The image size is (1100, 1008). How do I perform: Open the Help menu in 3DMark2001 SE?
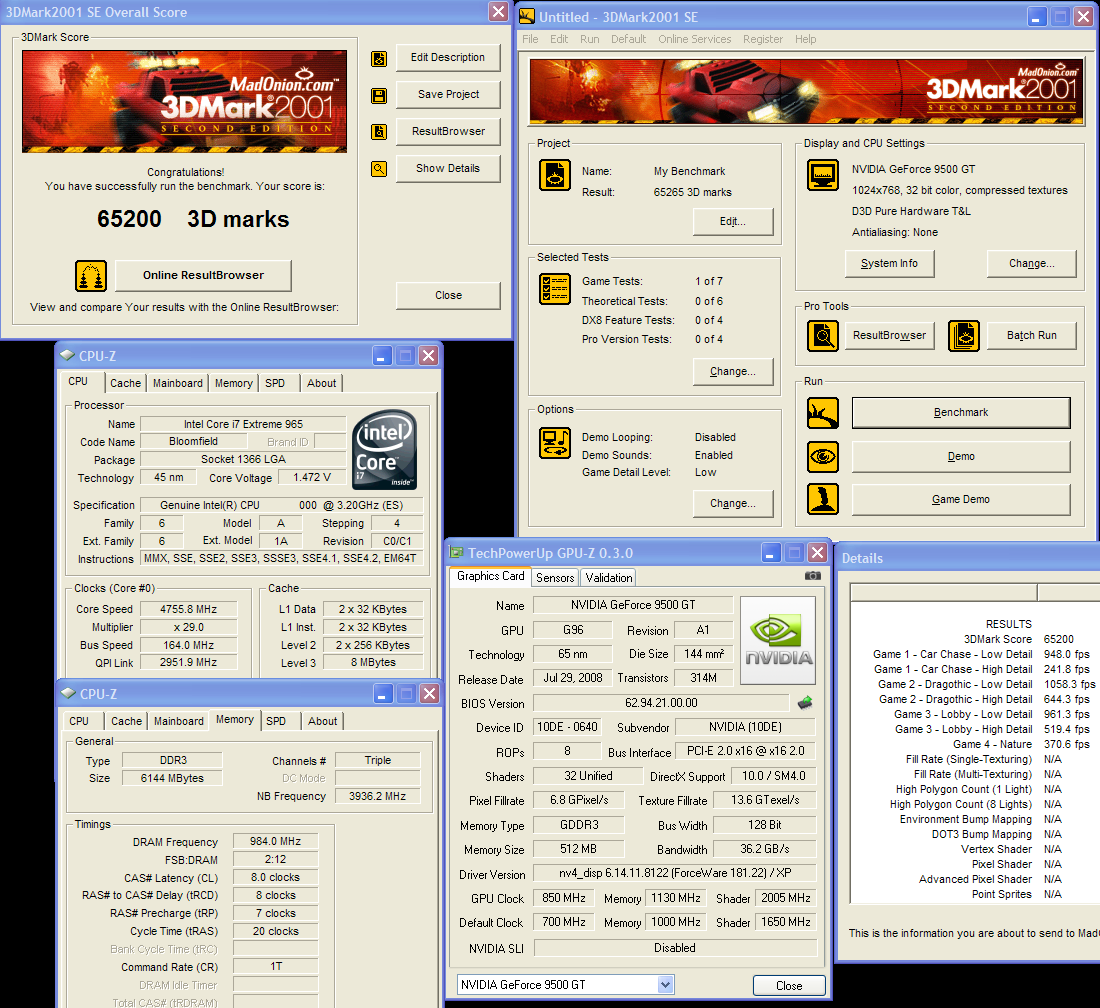pyautogui.click(x=805, y=39)
